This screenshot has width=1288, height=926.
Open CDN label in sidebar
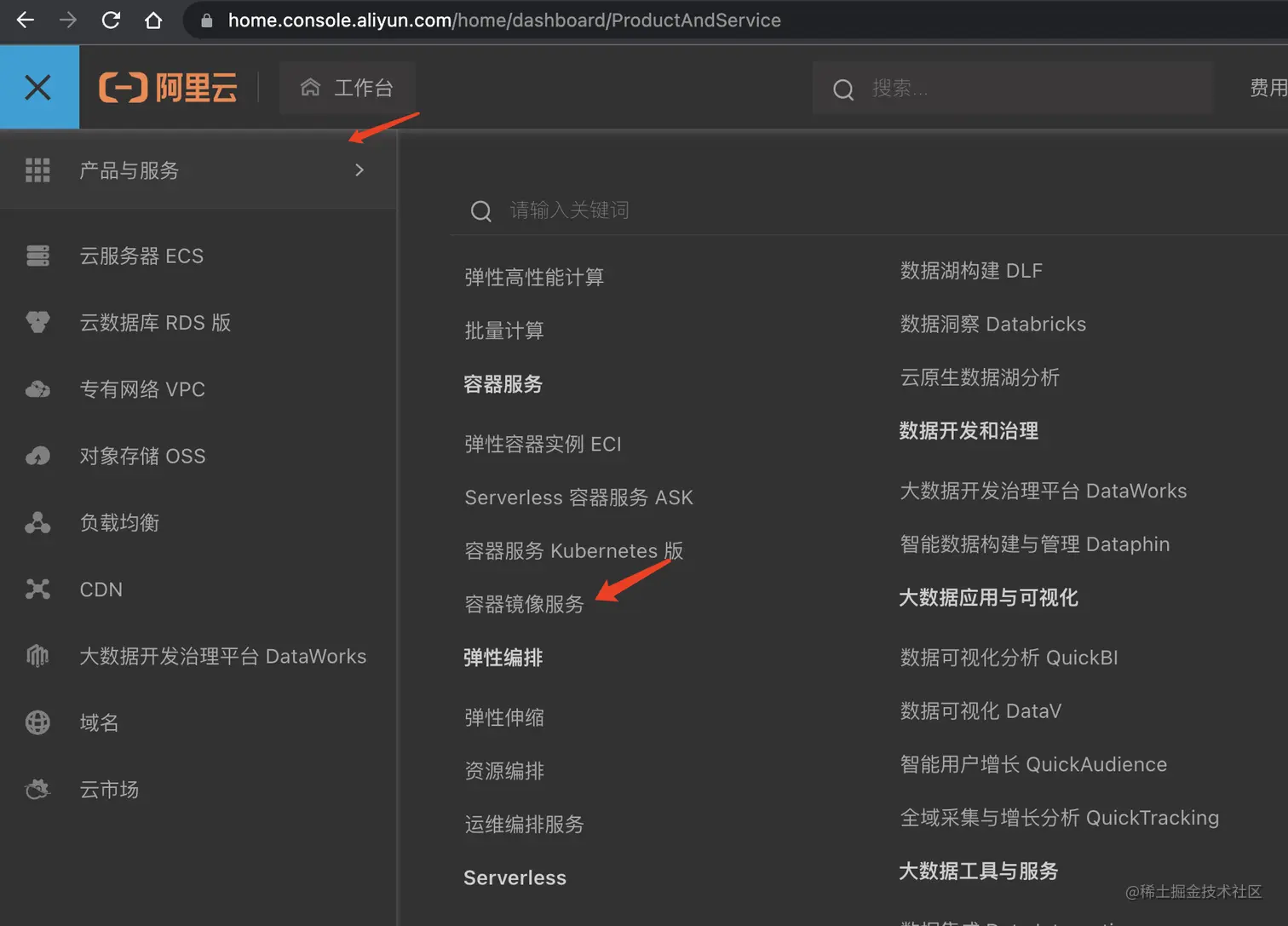click(101, 590)
